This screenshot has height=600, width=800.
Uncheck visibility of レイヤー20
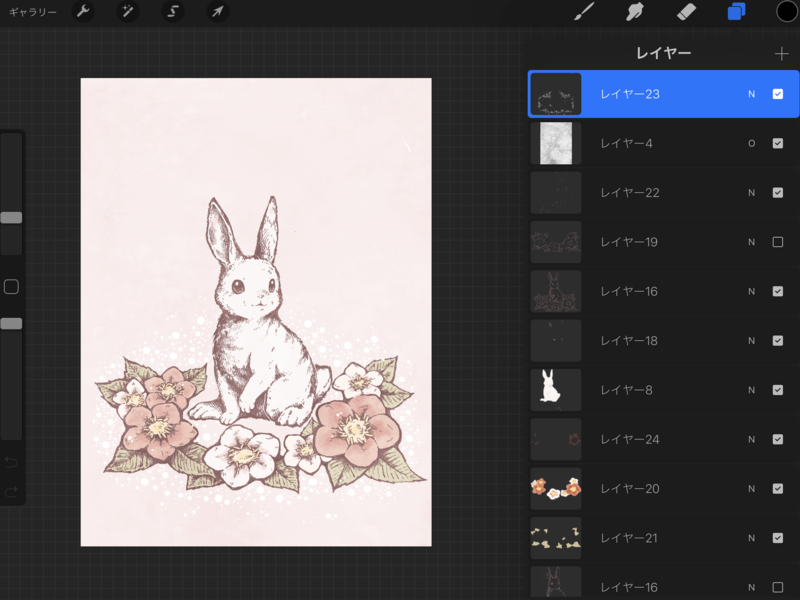pyautogui.click(x=778, y=489)
